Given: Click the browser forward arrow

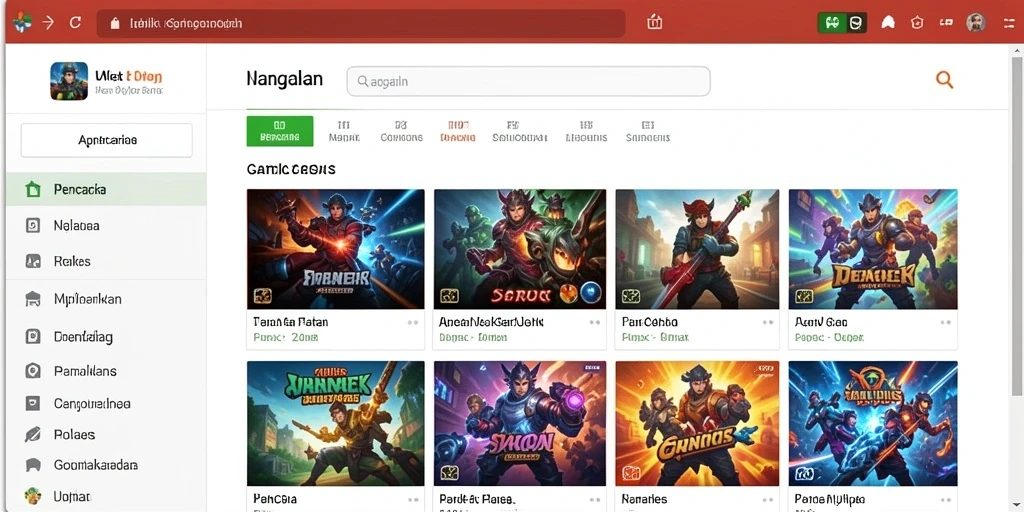Looking at the screenshot, I should point(48,23).
